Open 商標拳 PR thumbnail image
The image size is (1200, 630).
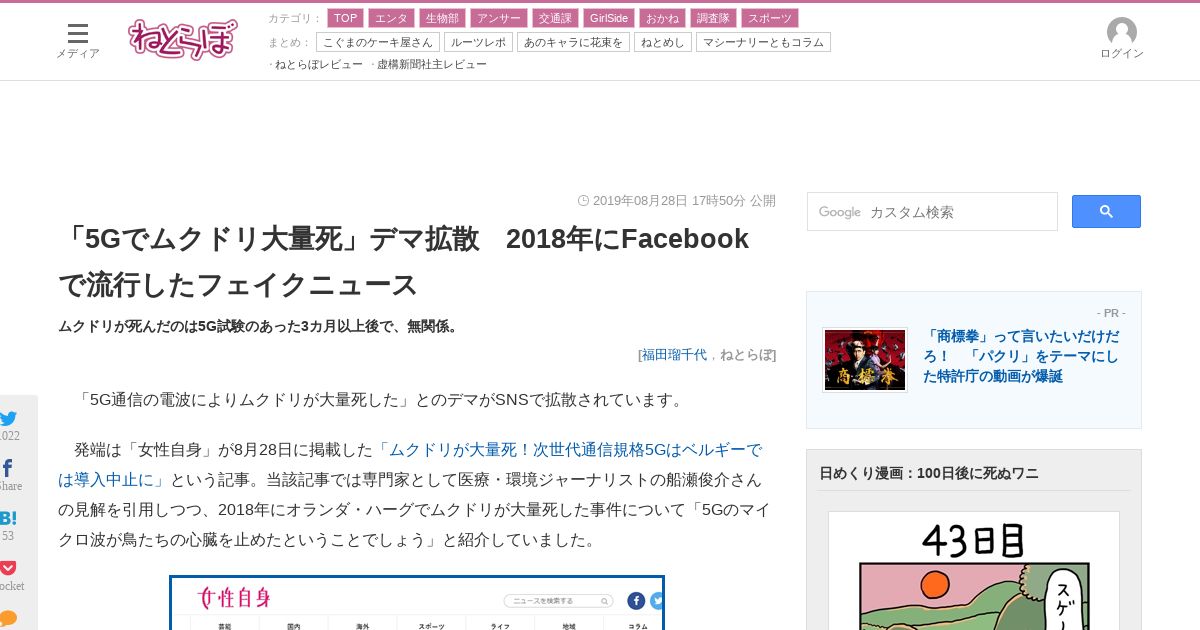coord(865,360)
